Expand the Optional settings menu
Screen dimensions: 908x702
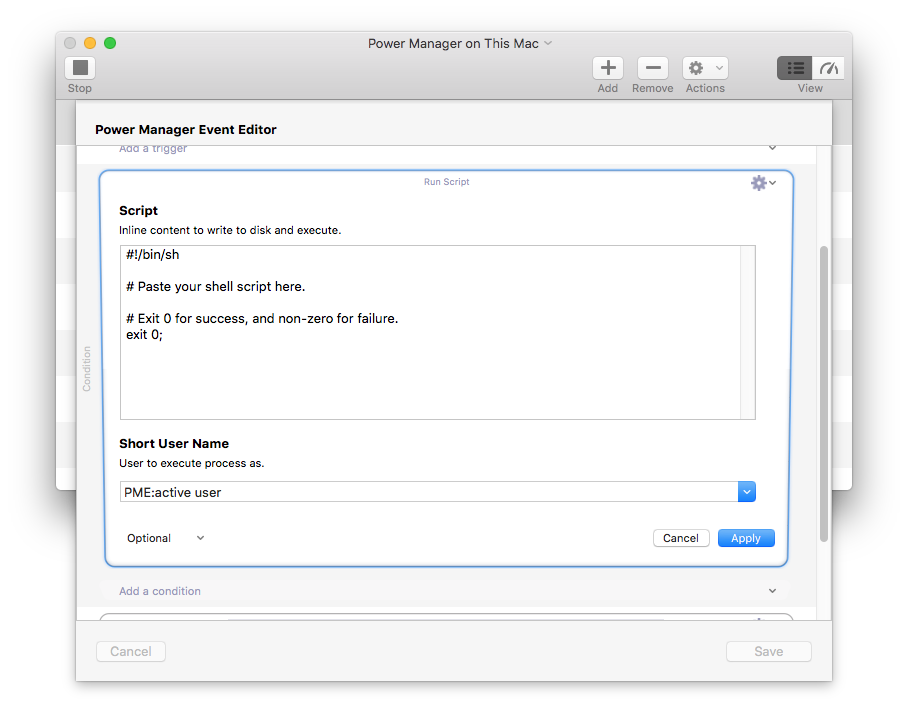tap(166, 538)
